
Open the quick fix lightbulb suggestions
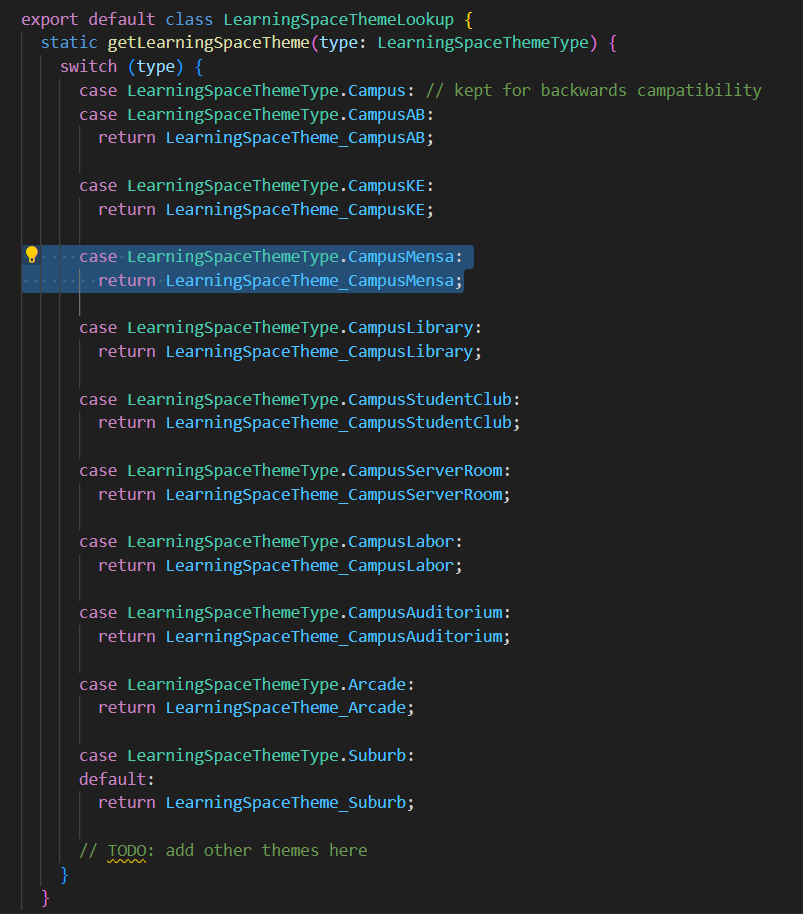pos(31,255)
